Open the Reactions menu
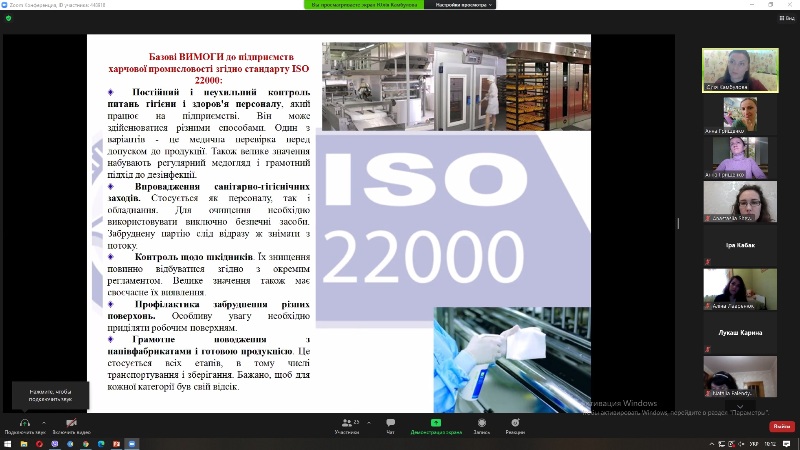Image resolution: width=800 pixels, height=450 pixels. [515, 426]
